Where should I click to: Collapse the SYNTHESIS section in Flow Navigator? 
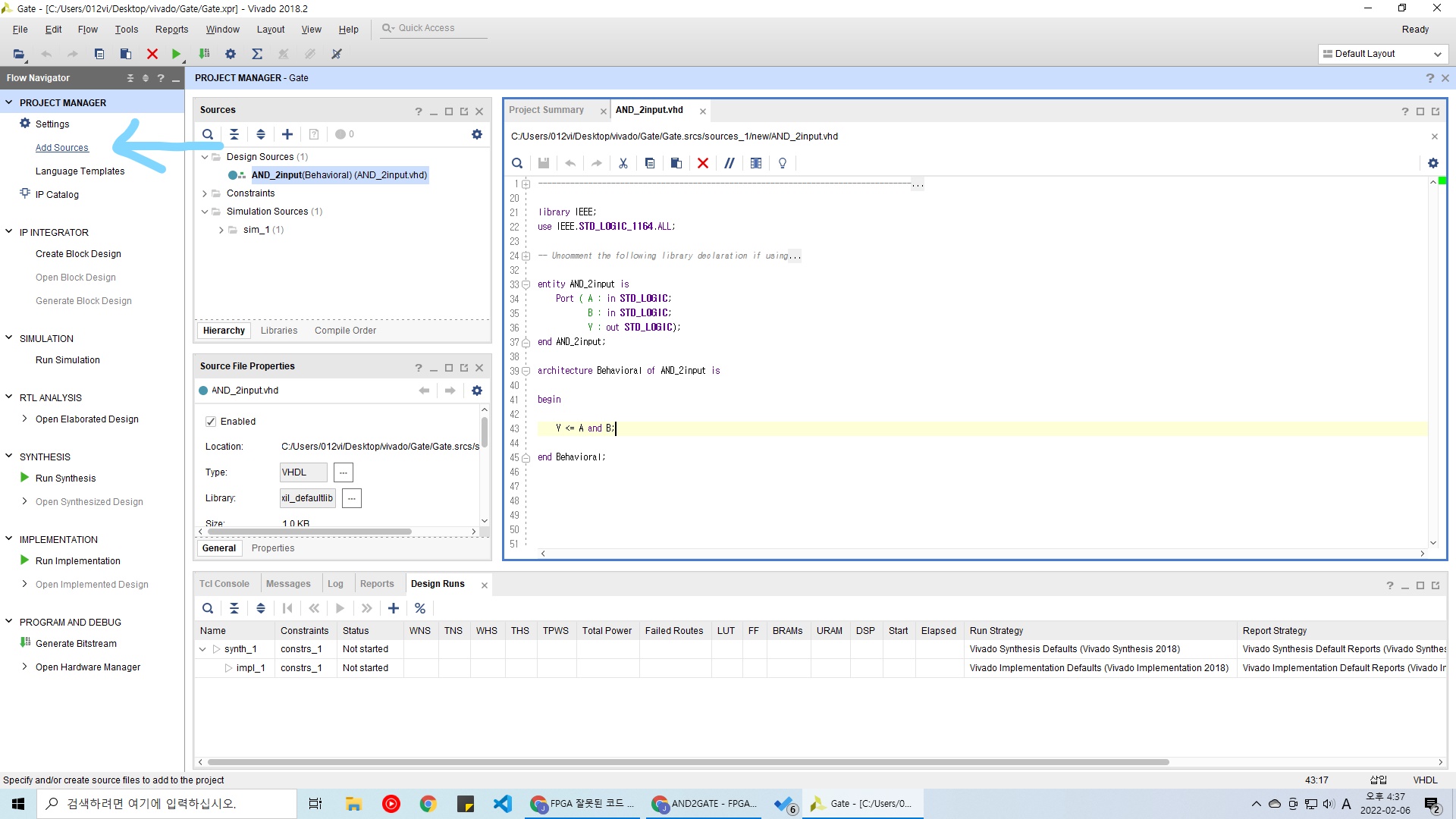pos(9,457)
